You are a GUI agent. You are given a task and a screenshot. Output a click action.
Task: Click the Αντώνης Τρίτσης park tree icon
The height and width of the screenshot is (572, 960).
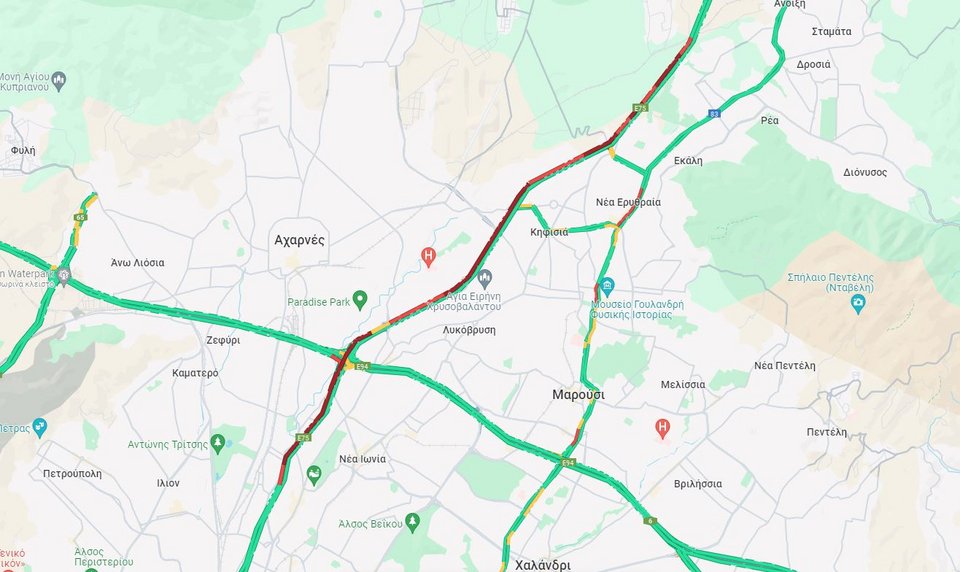217,443
